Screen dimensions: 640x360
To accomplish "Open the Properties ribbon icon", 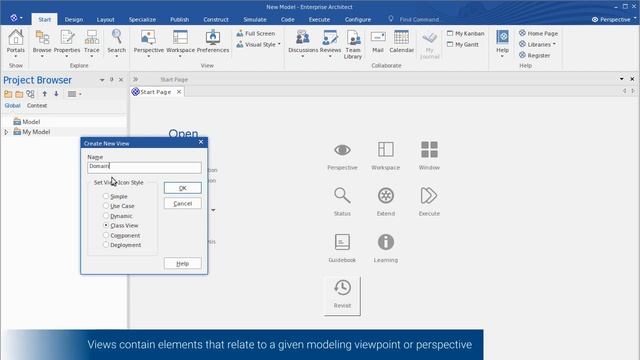I will point(67,42).
